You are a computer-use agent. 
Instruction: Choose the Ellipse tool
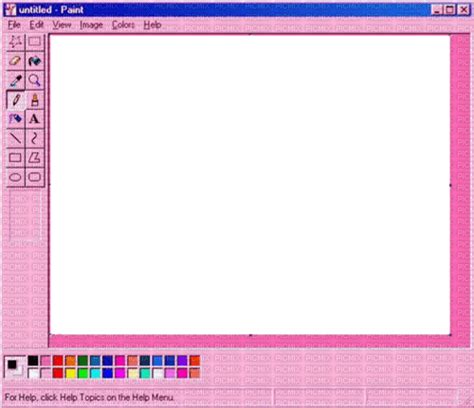pyautogui.click(x=15, y=177)
